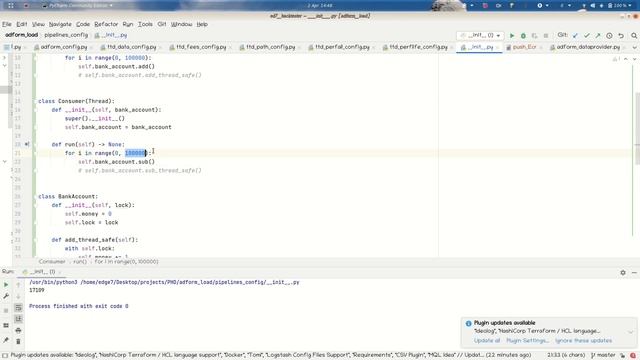Open Help menu

[x=202, y=24]
